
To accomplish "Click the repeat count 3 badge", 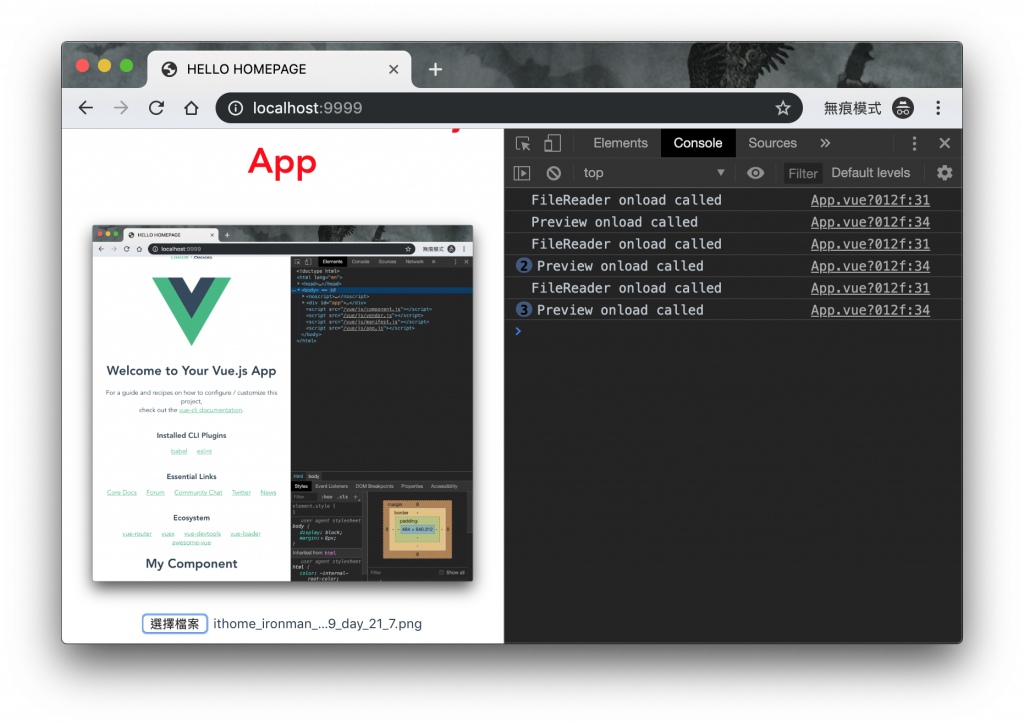I will click(x=524, y=310).
